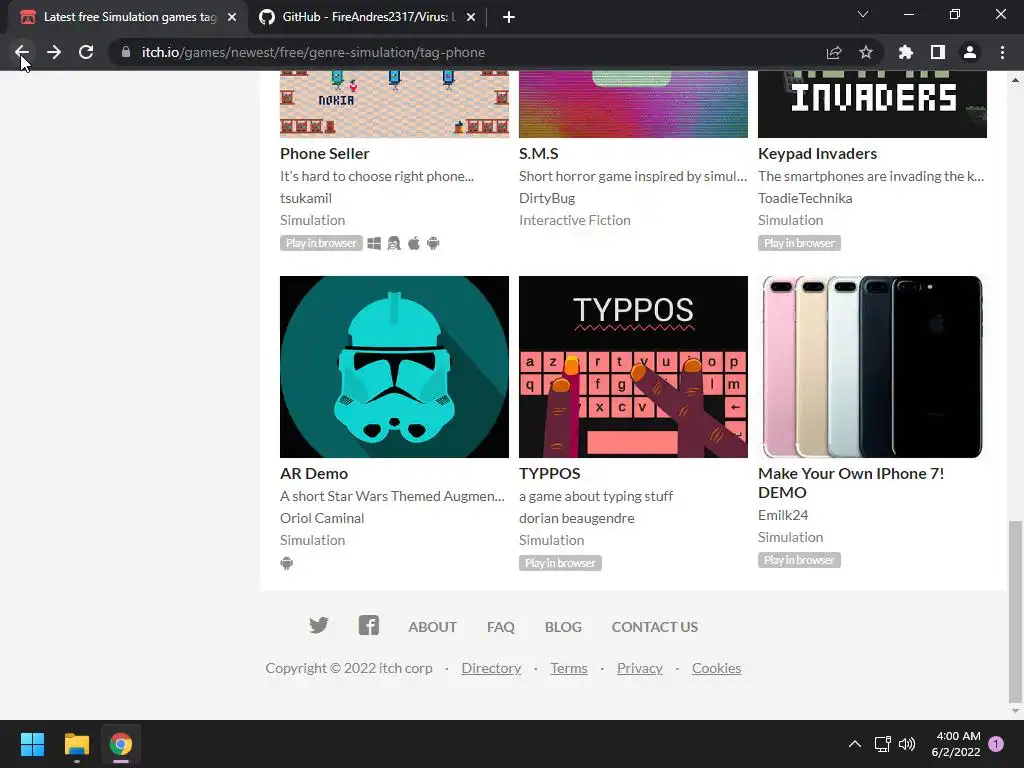
Task: Switch to the GitHub FireAndres2317/Virus tab
Action: coord(368,17)
